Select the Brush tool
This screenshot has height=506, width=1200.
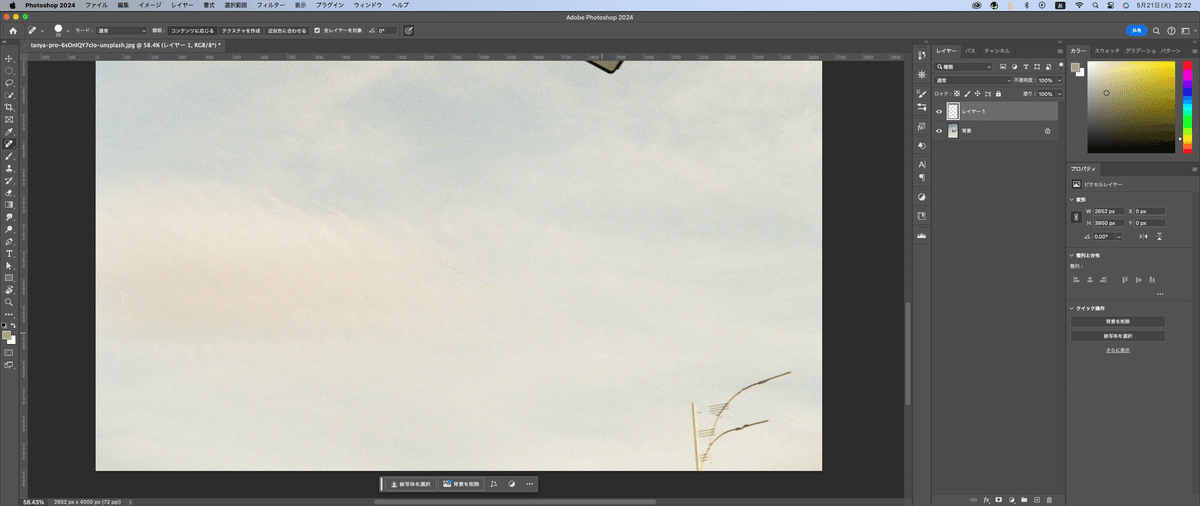[9, 156]
